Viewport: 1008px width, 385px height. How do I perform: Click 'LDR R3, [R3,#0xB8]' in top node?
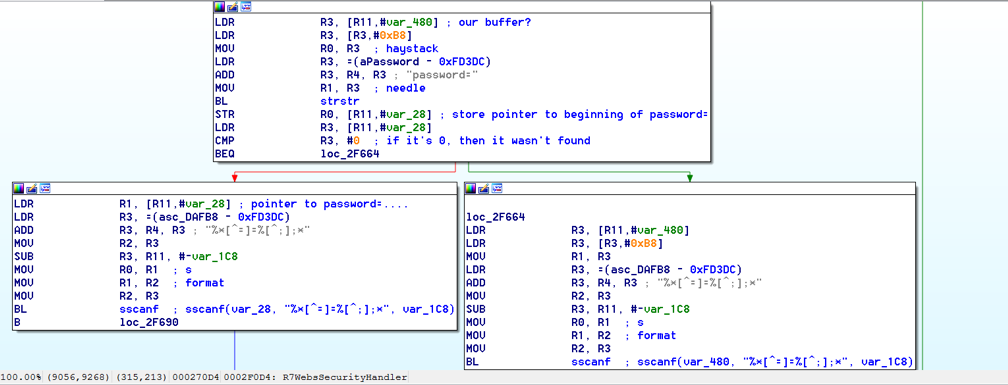(x=313, y=35)
